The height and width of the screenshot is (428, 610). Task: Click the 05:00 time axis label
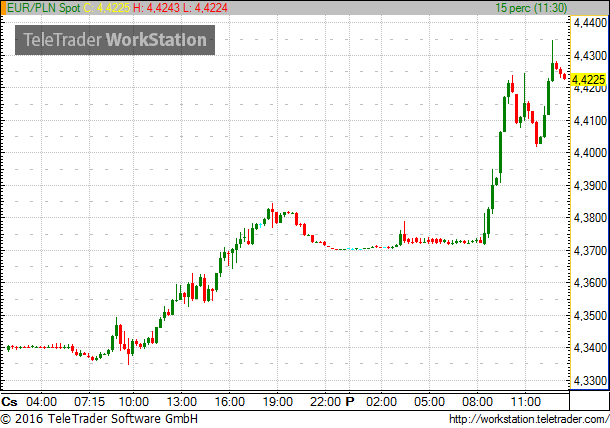coord(429,402)
